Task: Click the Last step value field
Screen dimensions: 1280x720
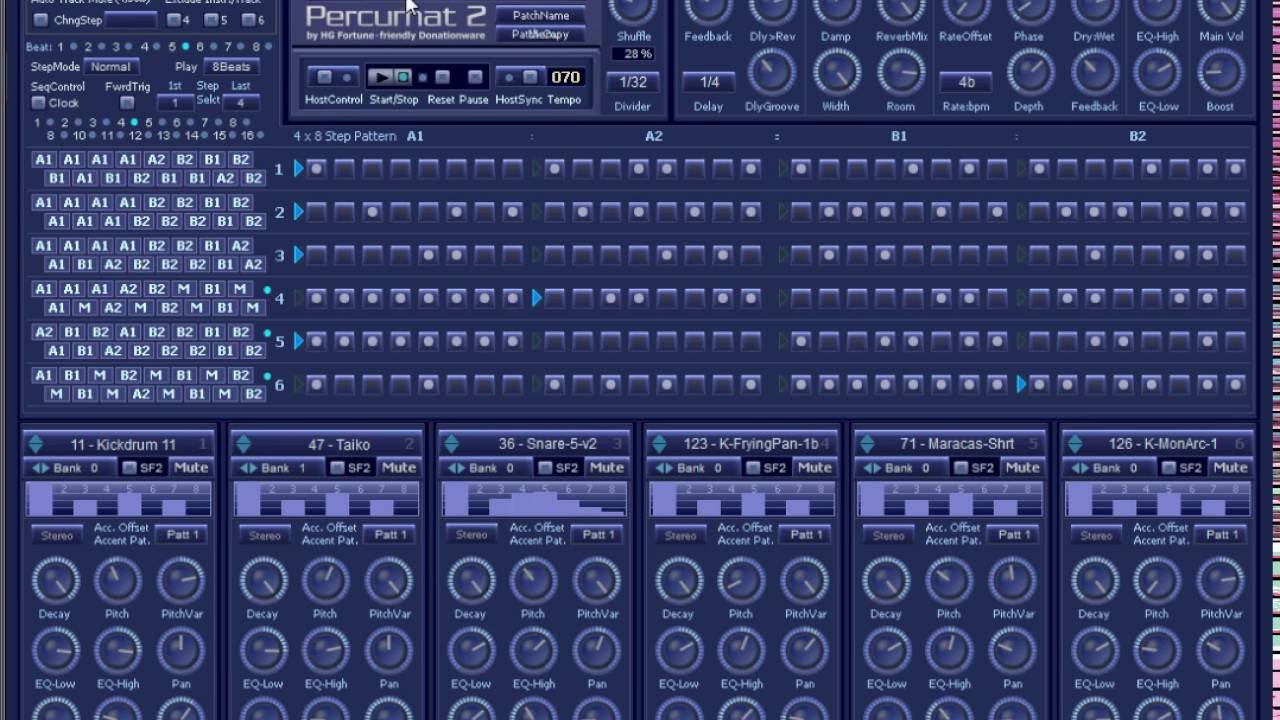Action: (x=240, y=103)
